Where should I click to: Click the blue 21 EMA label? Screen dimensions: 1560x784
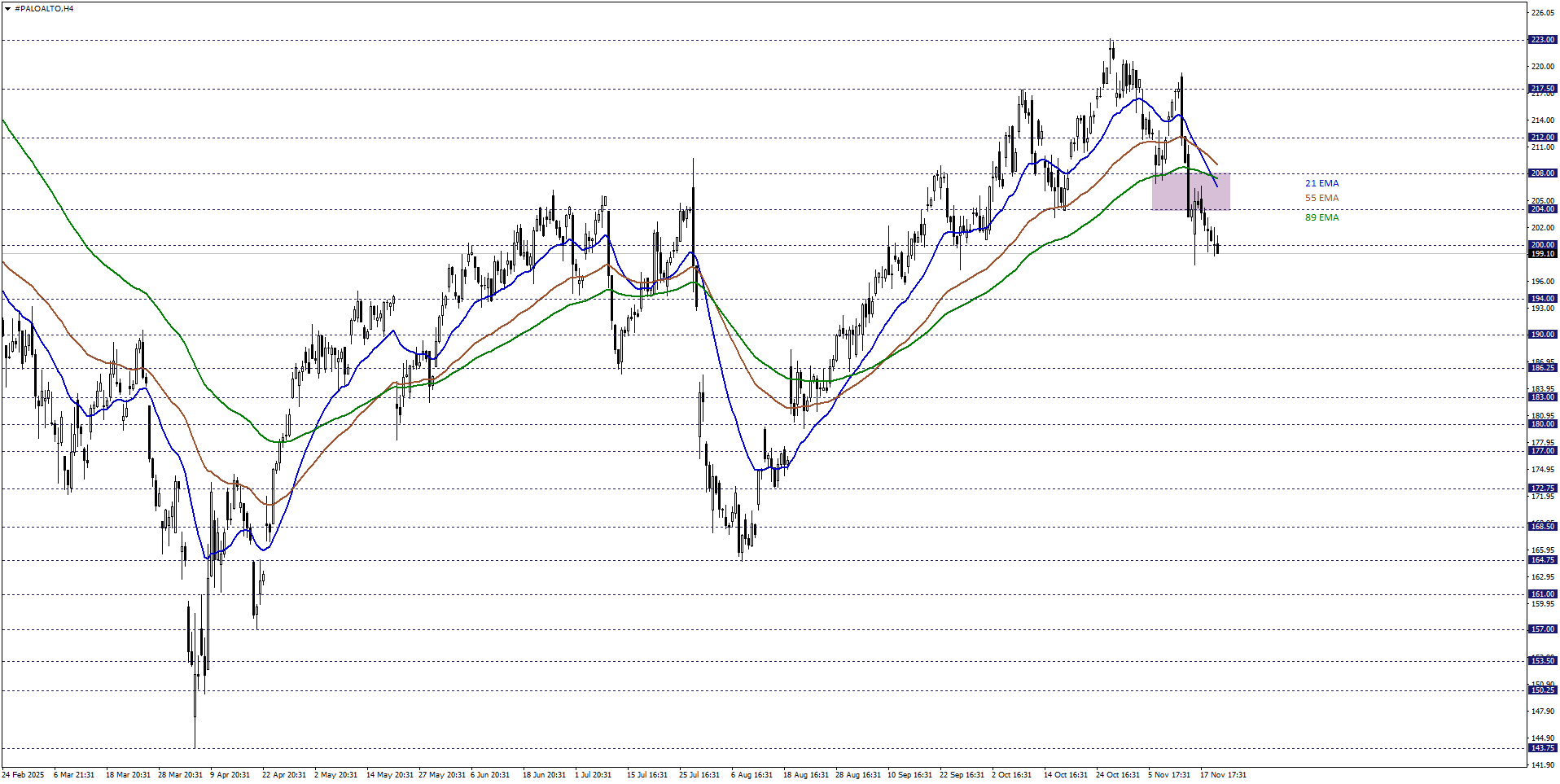tap(1321, 184)
